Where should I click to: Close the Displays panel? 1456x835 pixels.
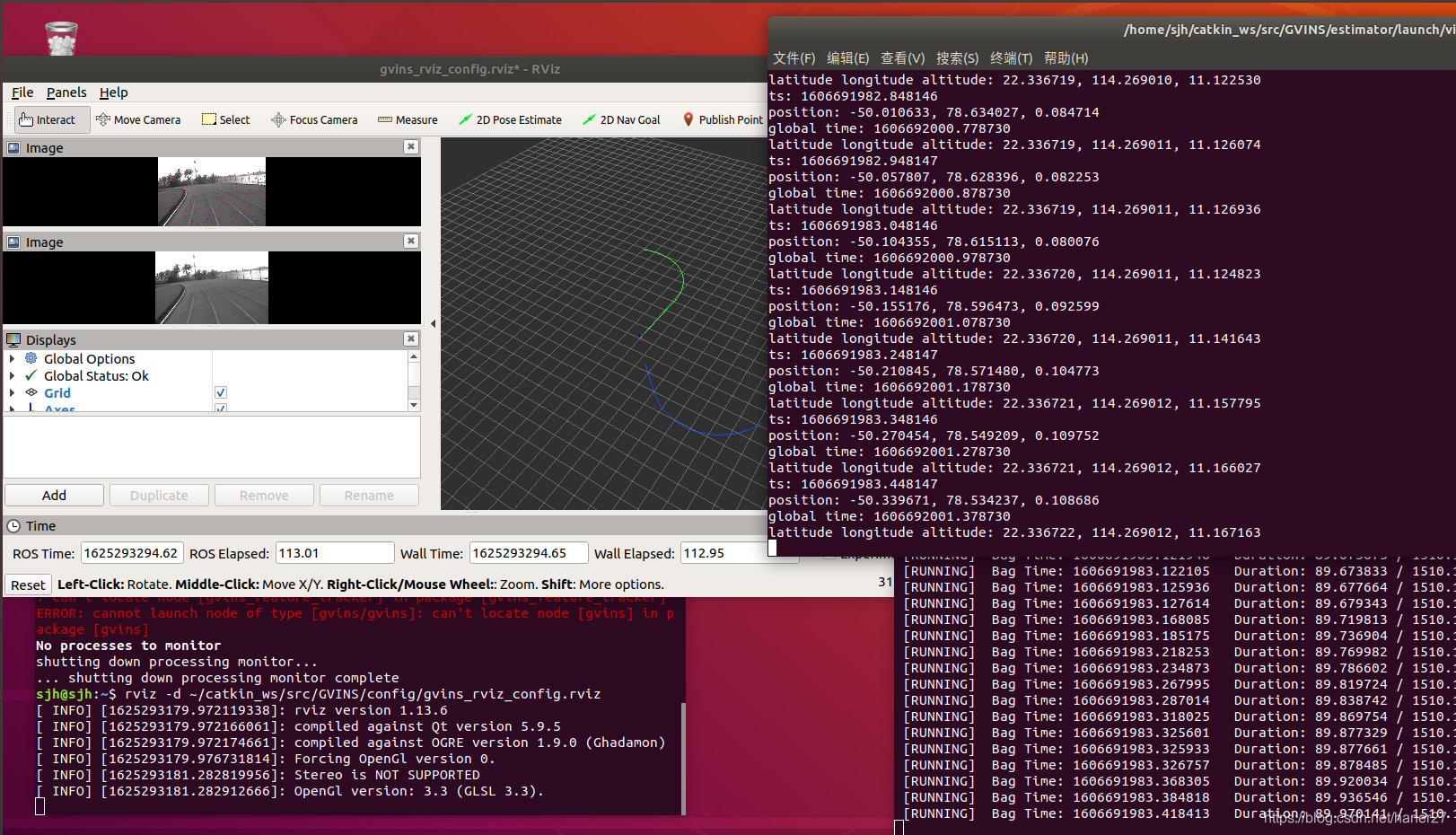coord(411,338)
